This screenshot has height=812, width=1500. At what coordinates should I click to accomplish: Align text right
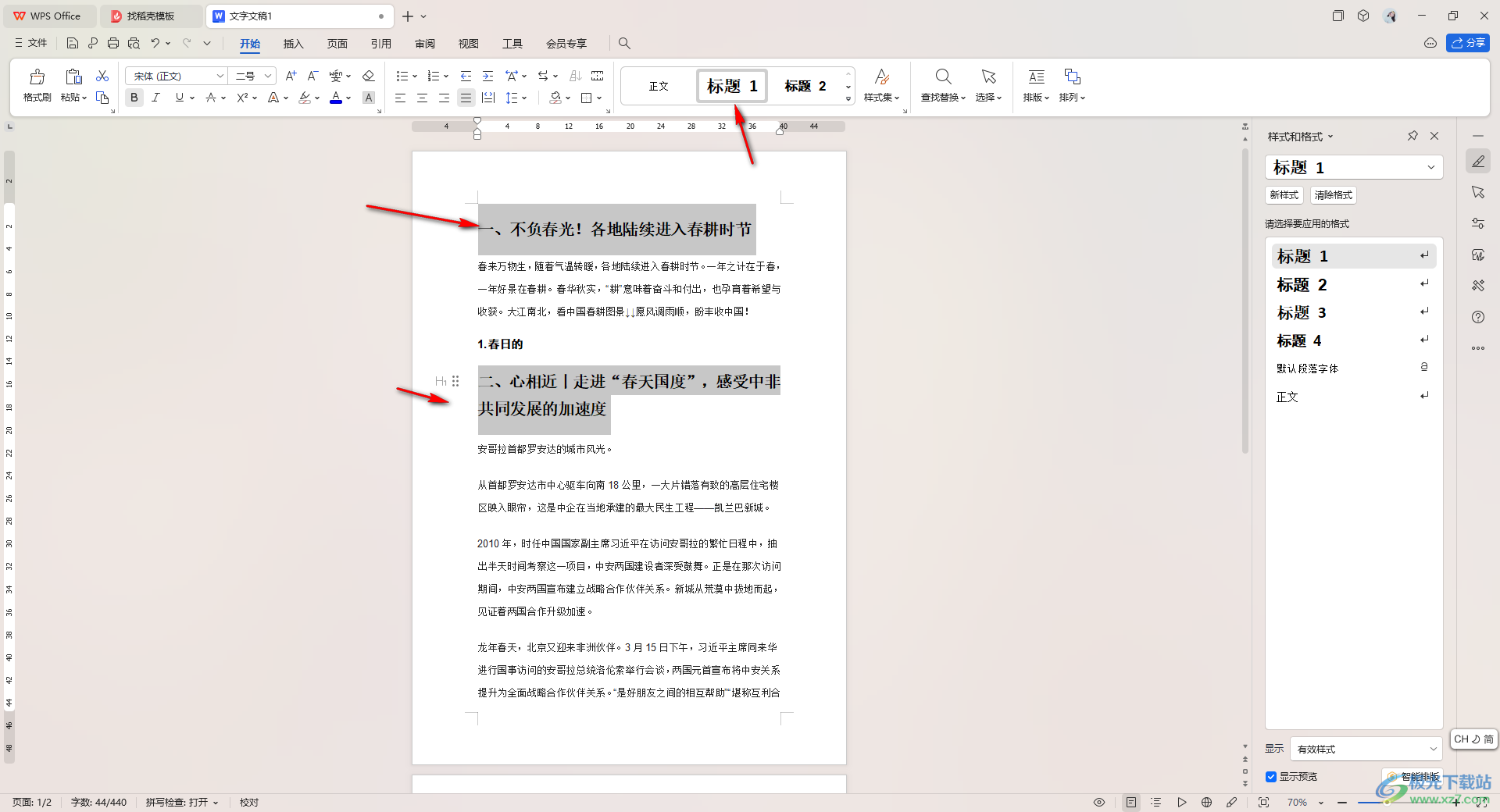444,98
